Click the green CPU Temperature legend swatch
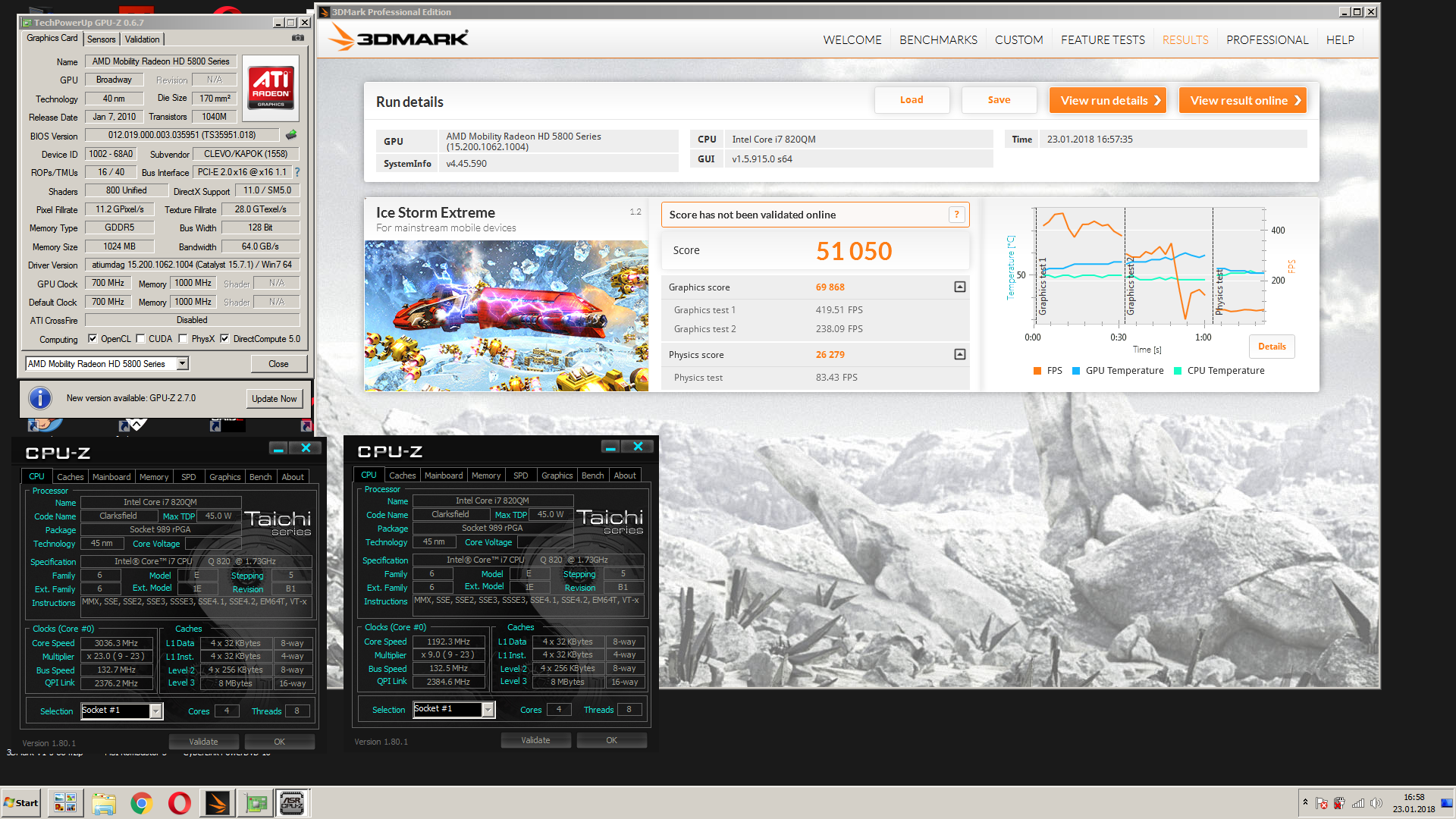This screenshot has width=1456, height=819. click(x=1177, y=371)
